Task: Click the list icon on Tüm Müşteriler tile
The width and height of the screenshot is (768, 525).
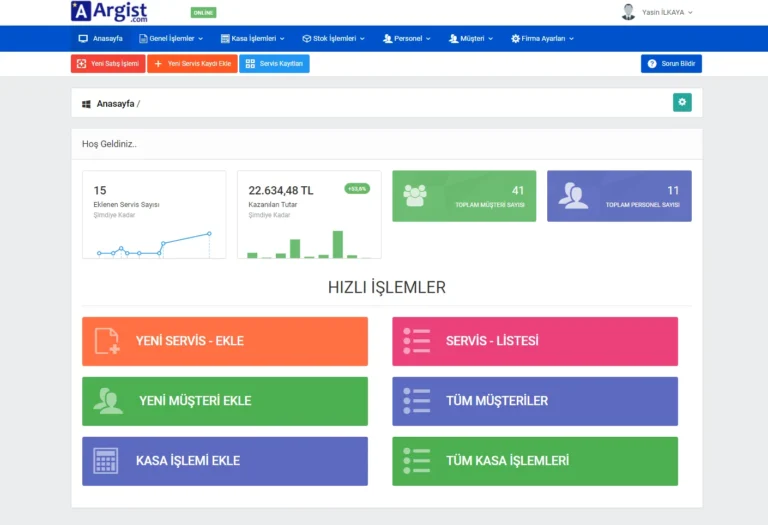Action: coord(417,401)
